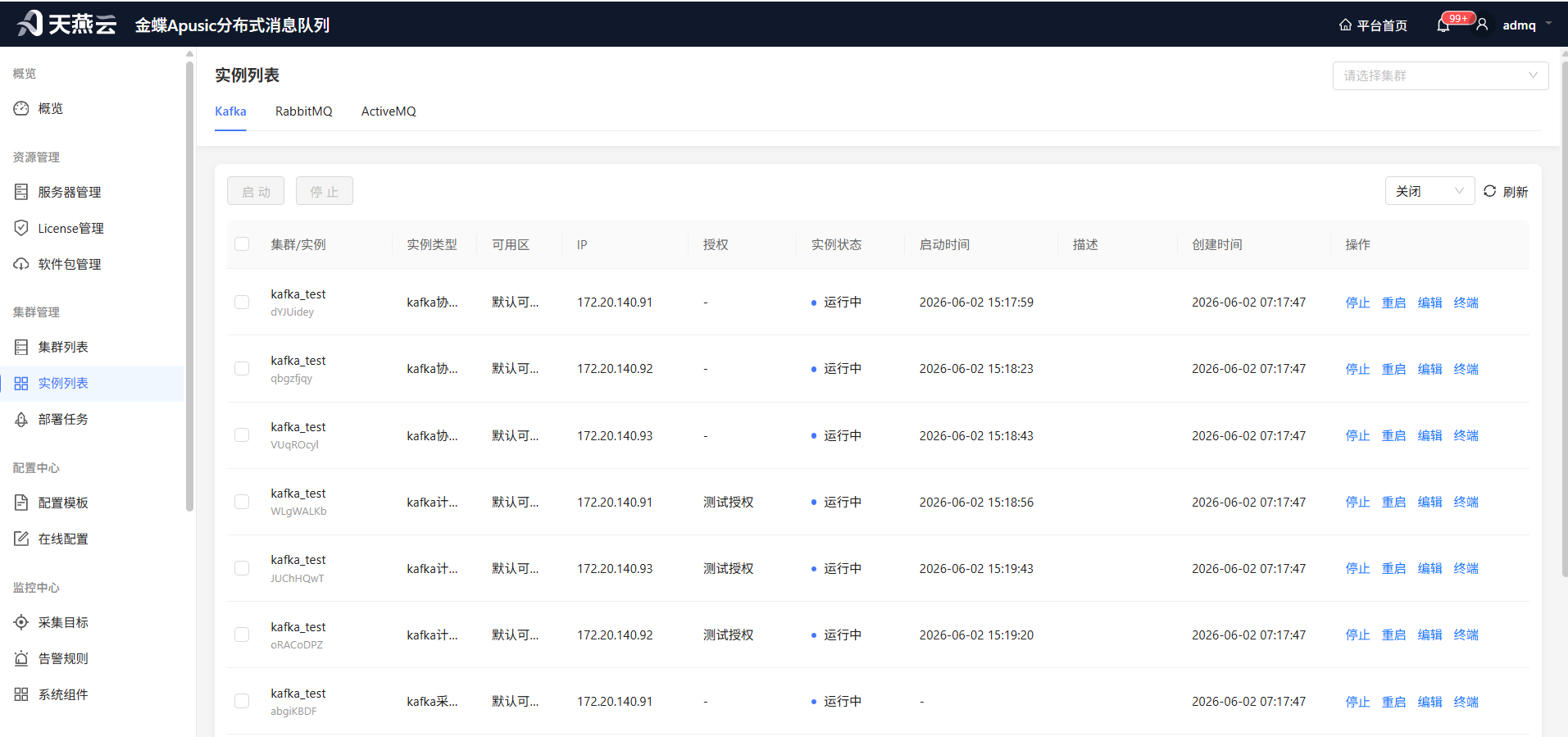Viewport: 1568px width, 737px height.
Task: Open 软件包管理 cloud icon
Action: 21,264
